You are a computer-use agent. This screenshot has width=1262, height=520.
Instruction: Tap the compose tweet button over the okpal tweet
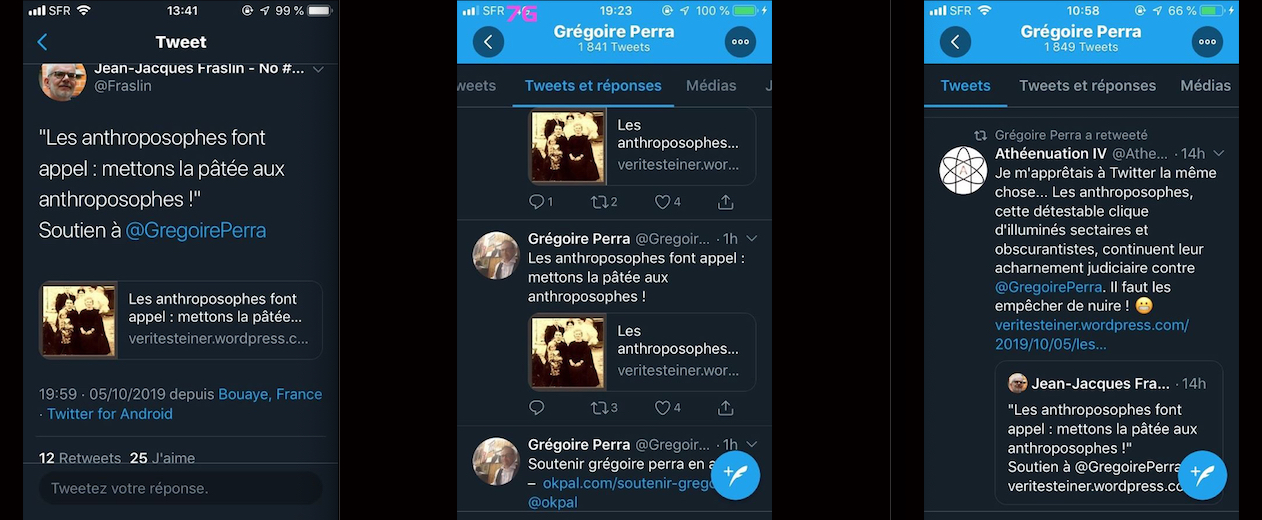point(735,475)
